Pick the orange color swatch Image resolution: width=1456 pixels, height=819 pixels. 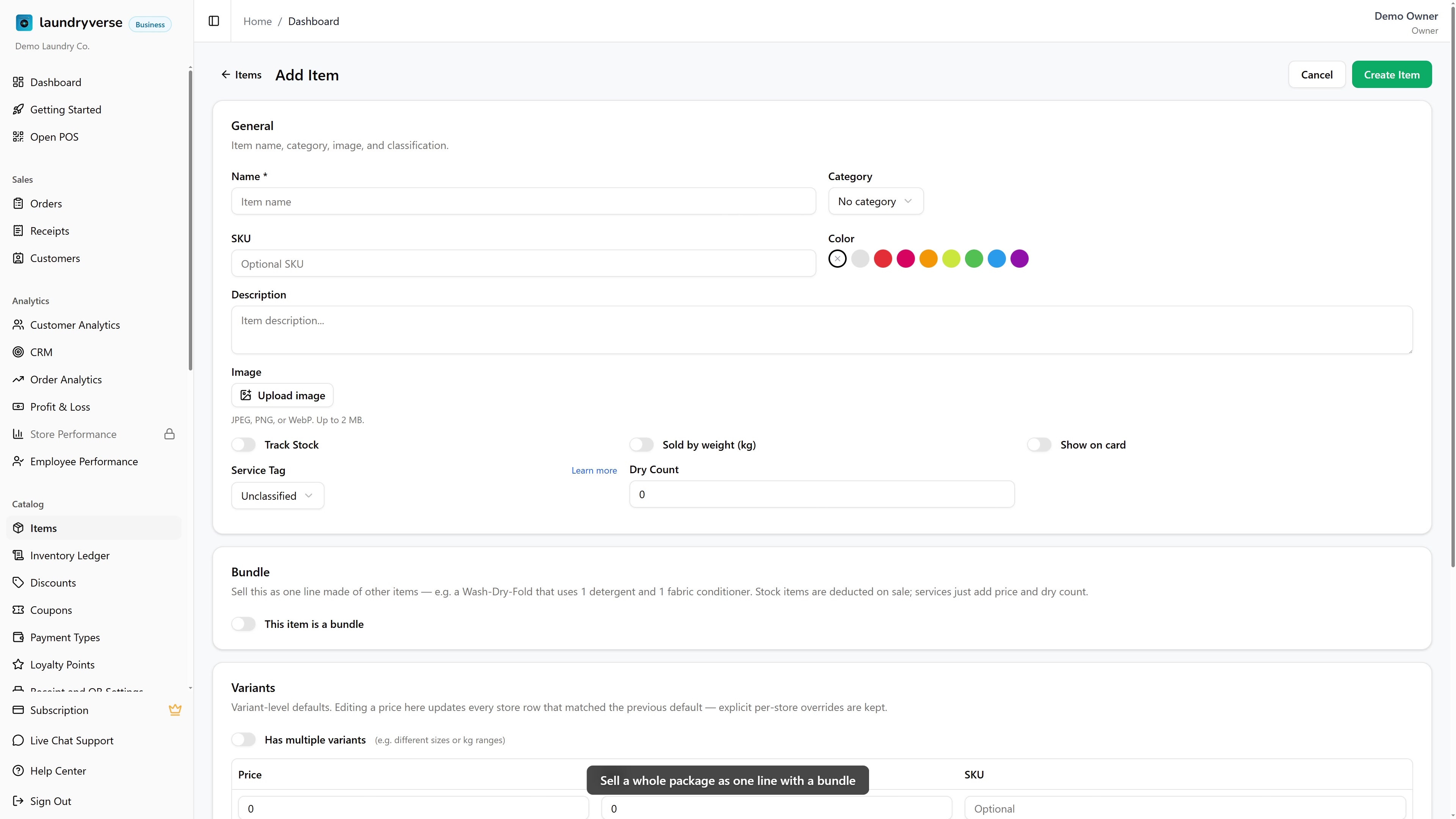click(x=928, y=259)
